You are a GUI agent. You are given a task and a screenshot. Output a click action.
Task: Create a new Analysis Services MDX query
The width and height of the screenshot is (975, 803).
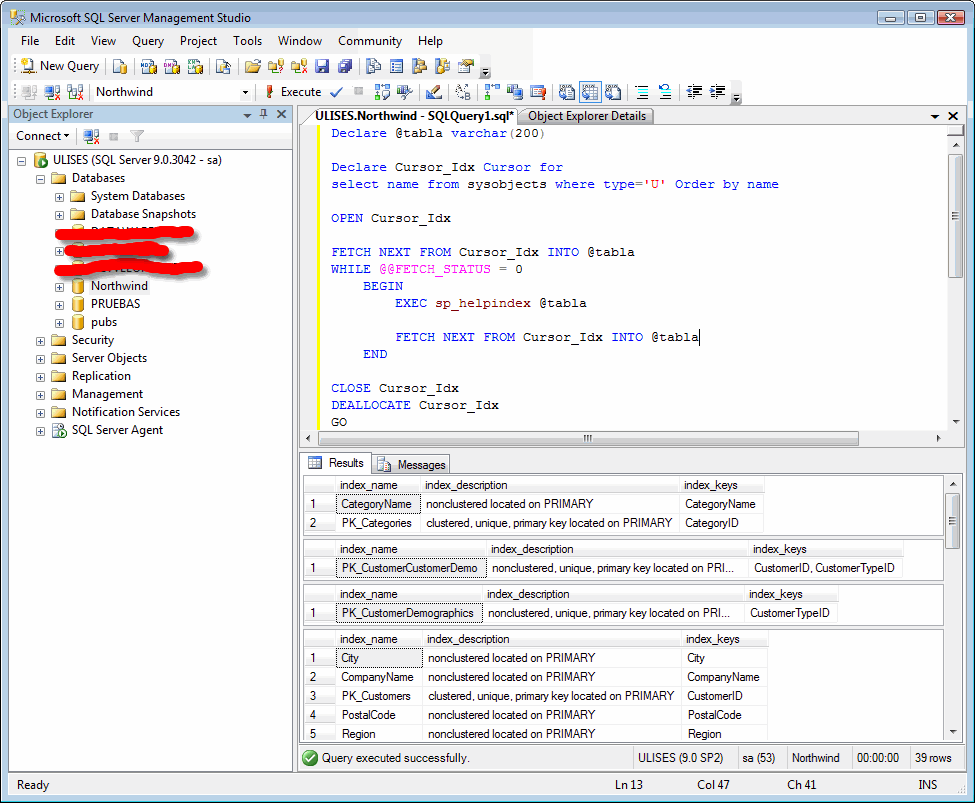(x=149, y=67)
